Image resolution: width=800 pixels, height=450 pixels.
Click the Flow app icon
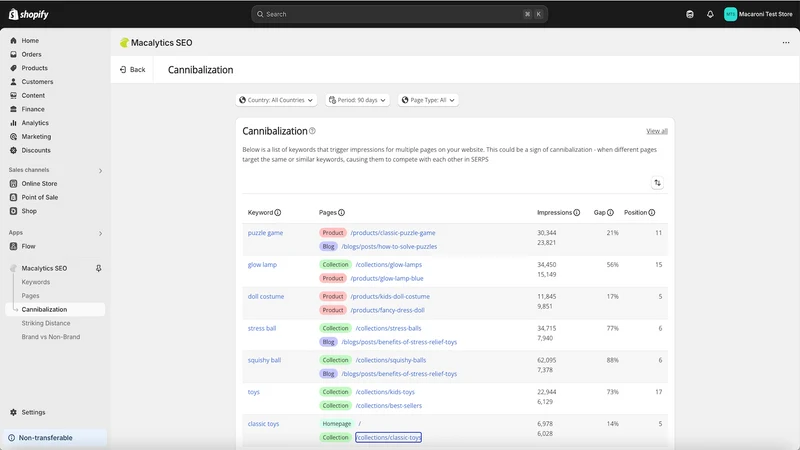pos(13,246)
